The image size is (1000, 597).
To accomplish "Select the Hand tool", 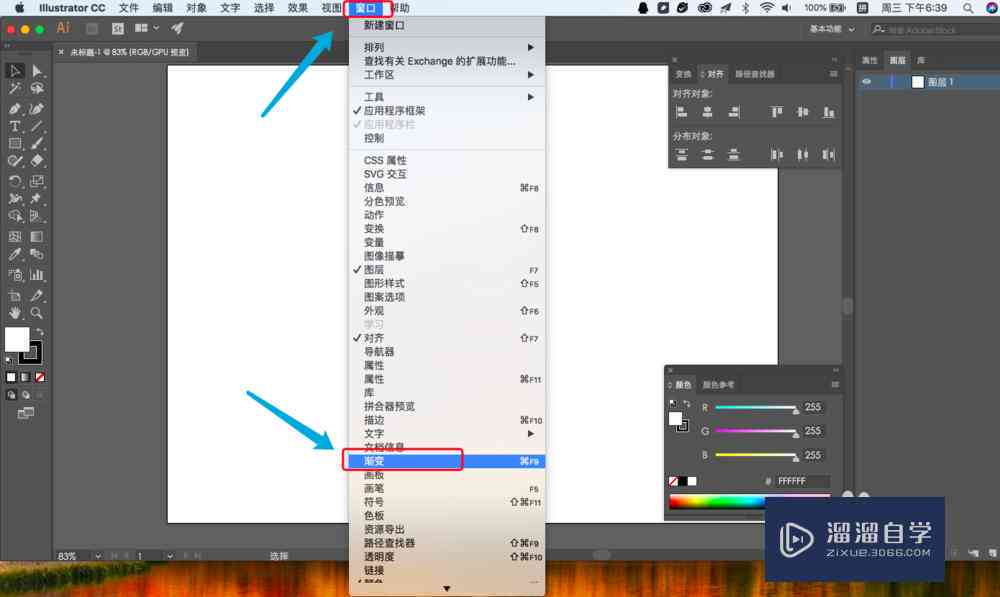I will [15, 313].
